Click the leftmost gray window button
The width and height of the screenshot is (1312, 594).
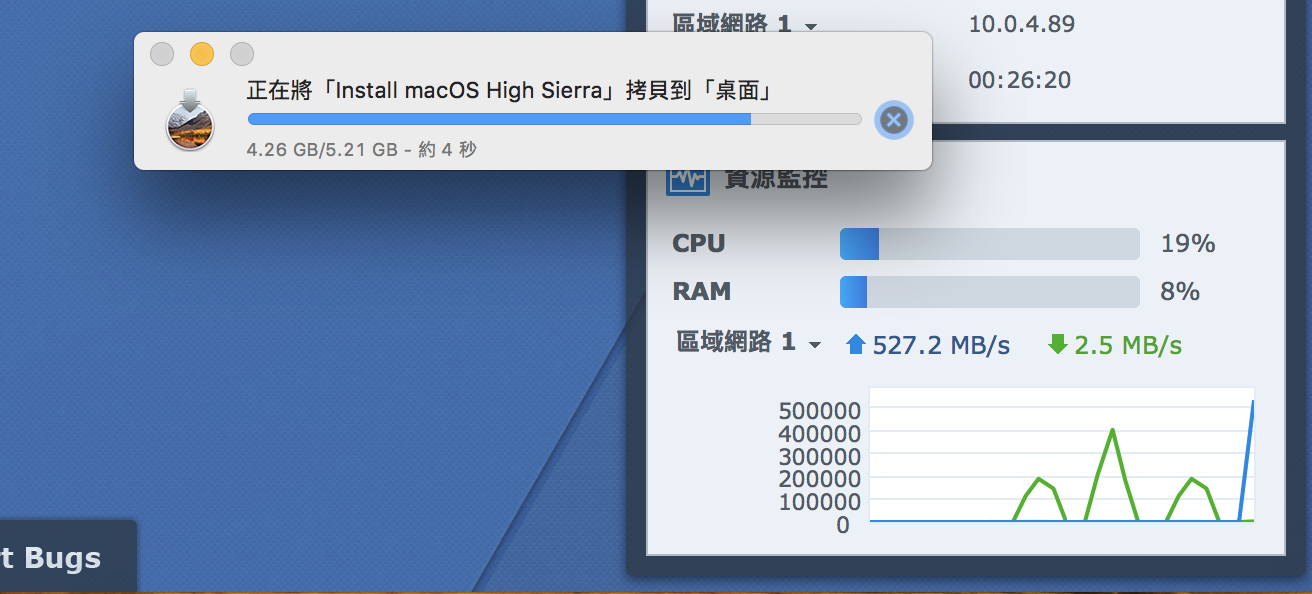tap(162, 54)
